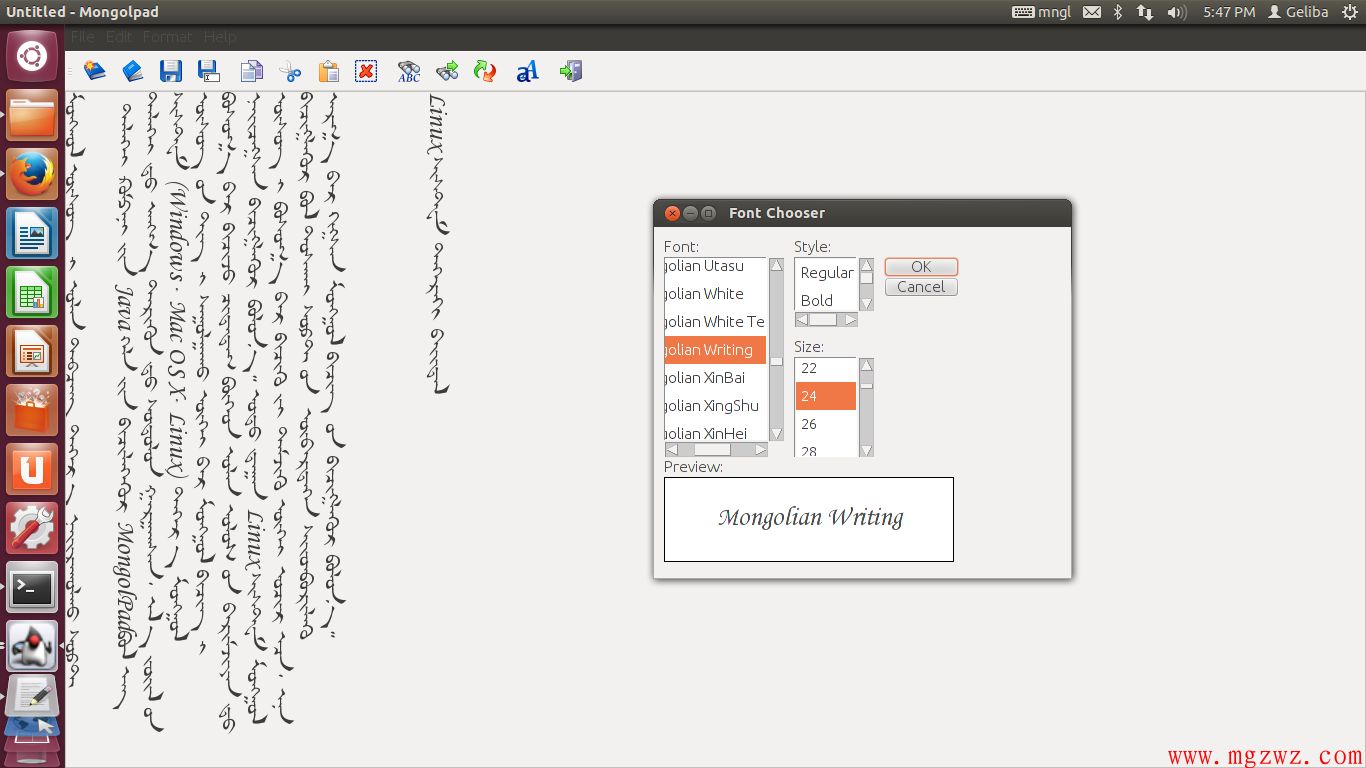Launch Firefox from the dock
Image resolution: width=1366 pixels, height=768 pixels.
pos(32,175)
